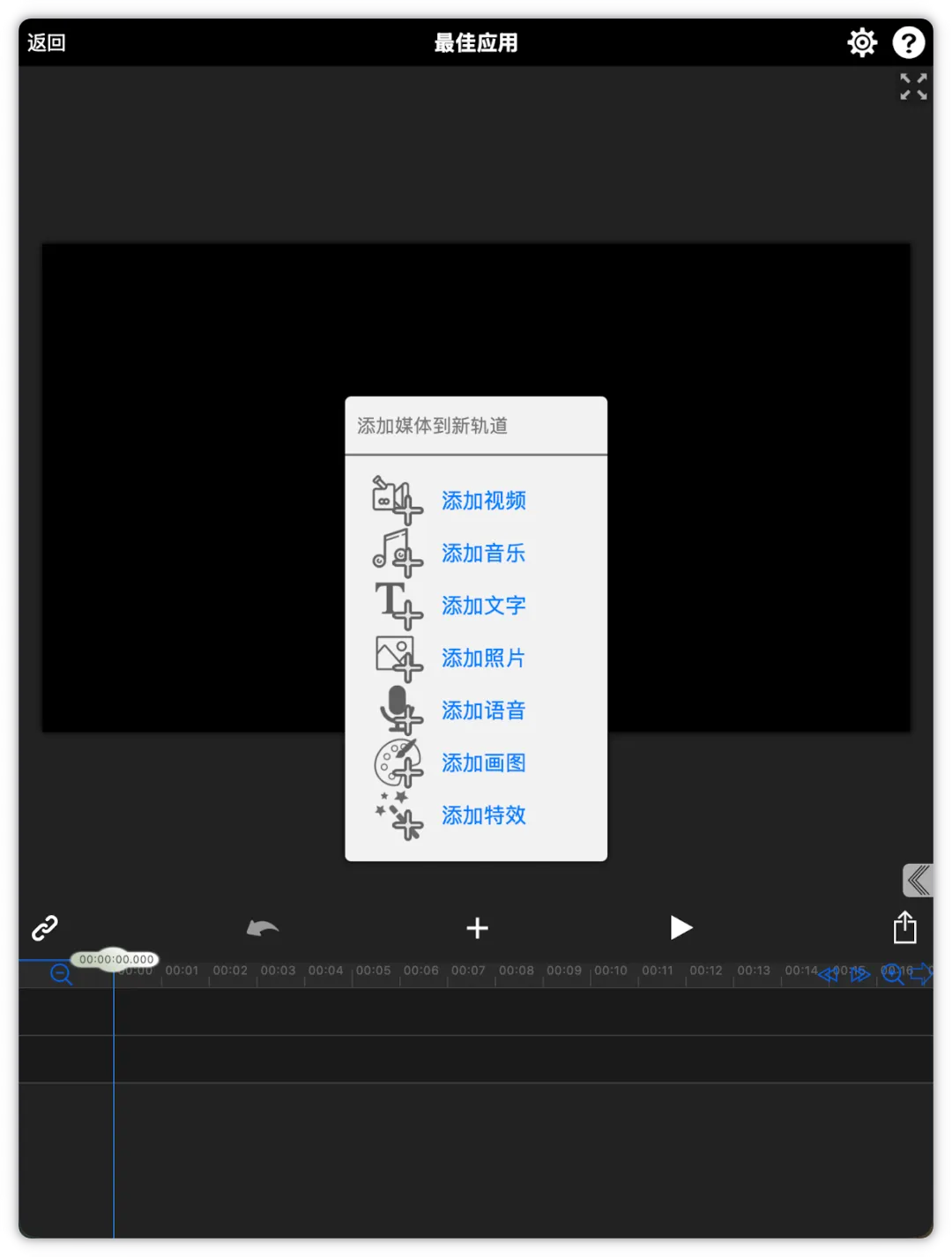Click the blue right arrow at the timeline end
Image resolution: width=952 pixels, height=1257 pixels.
[x=921, y=974]
